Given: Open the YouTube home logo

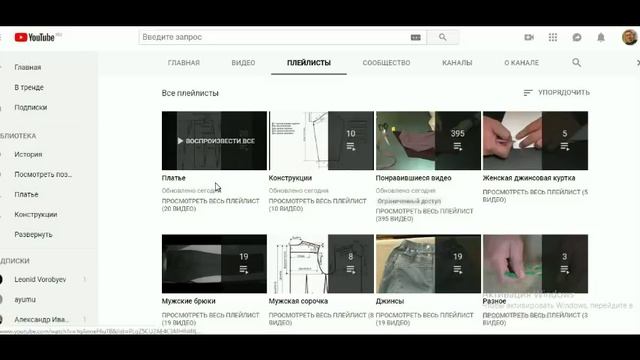Looking at the screenshot, I should [35, 37].
